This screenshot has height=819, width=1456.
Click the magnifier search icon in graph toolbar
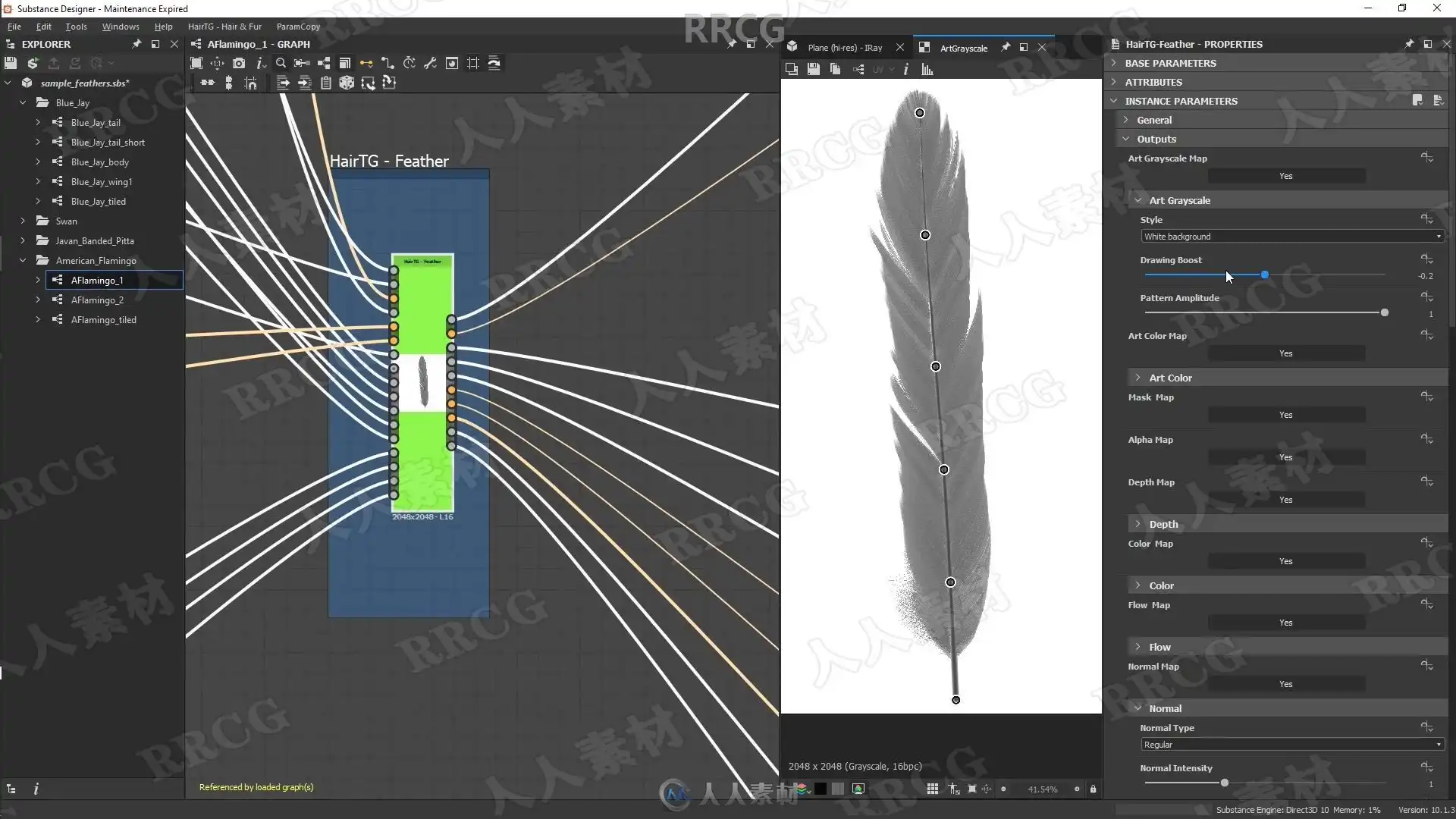(x=281, y=63)
